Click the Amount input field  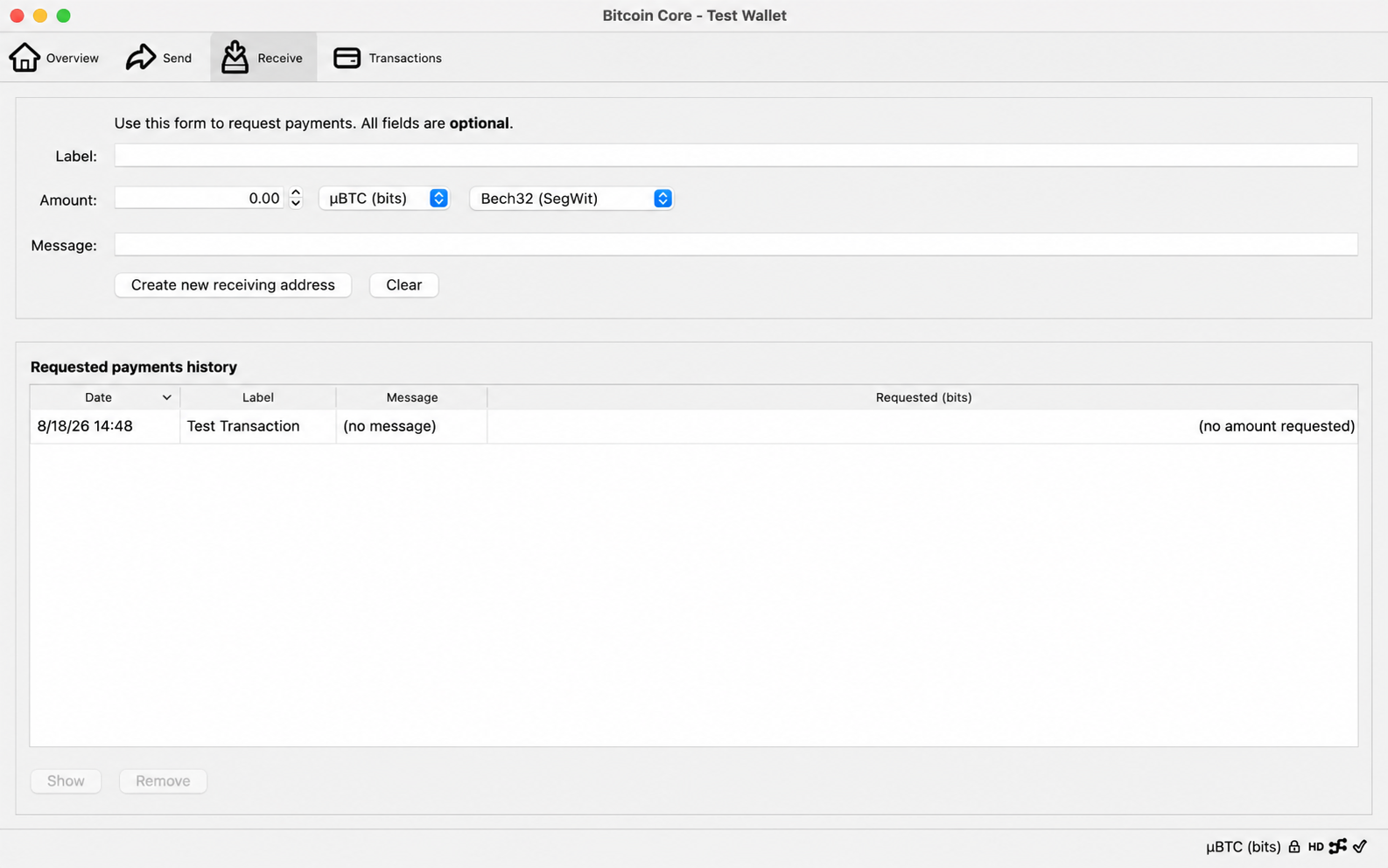(200, 199)
